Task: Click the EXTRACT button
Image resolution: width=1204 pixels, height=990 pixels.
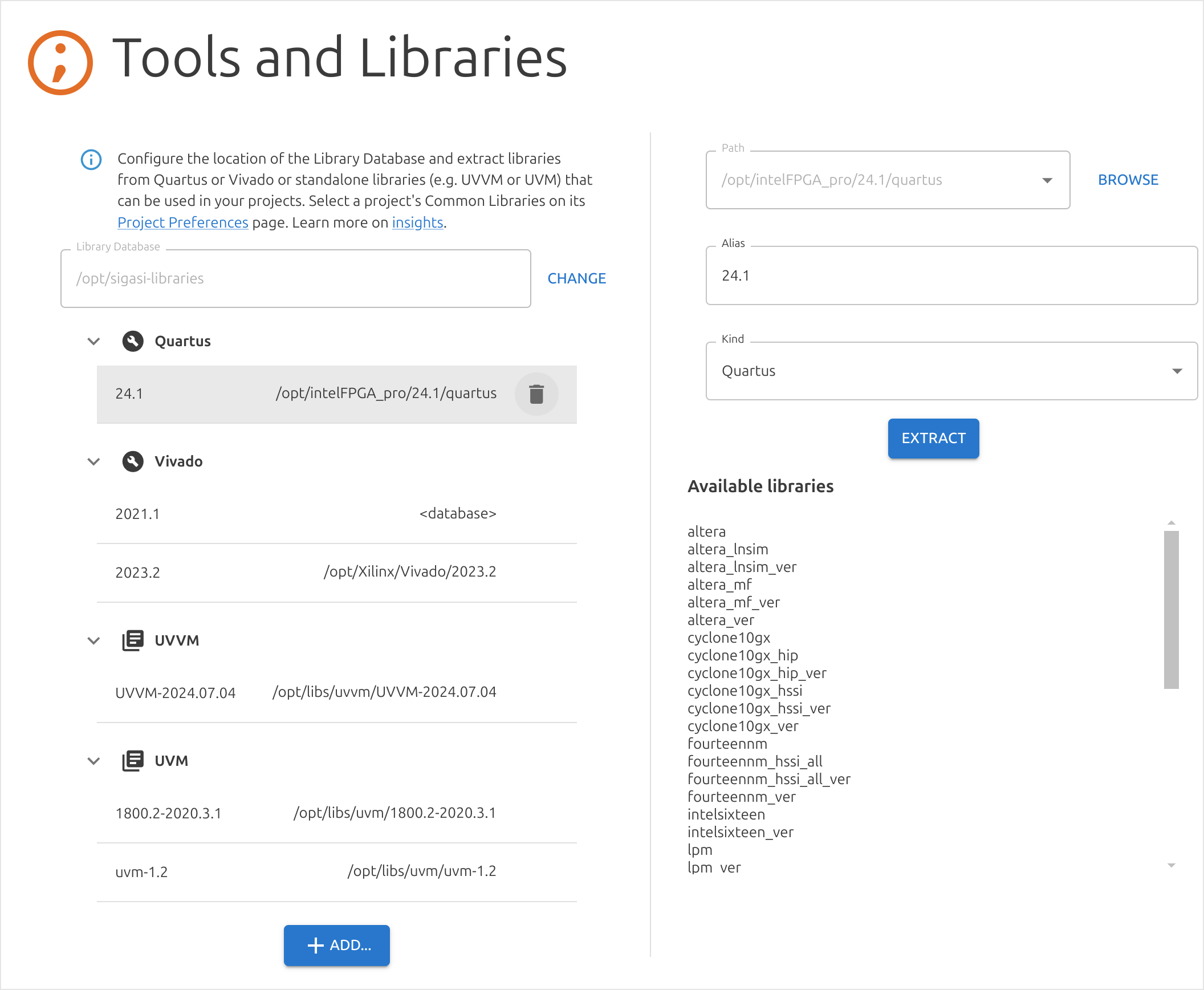Action: coord(934,438)
